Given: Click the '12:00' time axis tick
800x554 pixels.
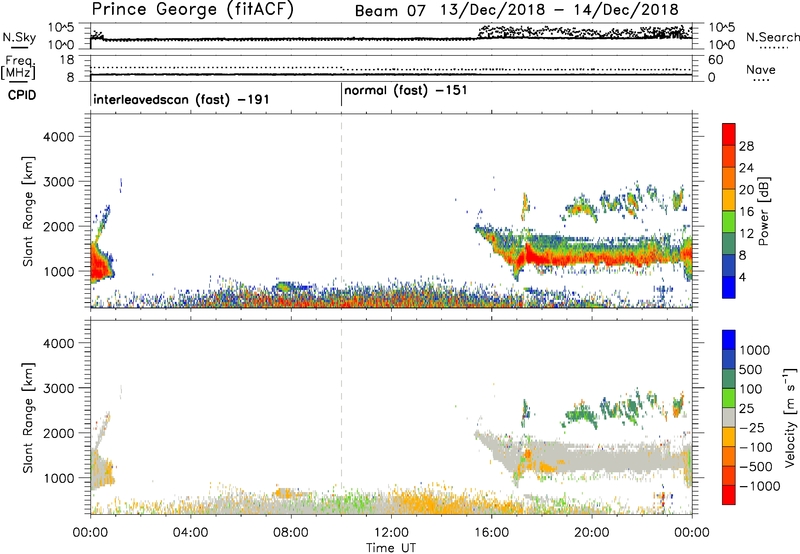Looking at the screenshot, I should click(391, 533).
